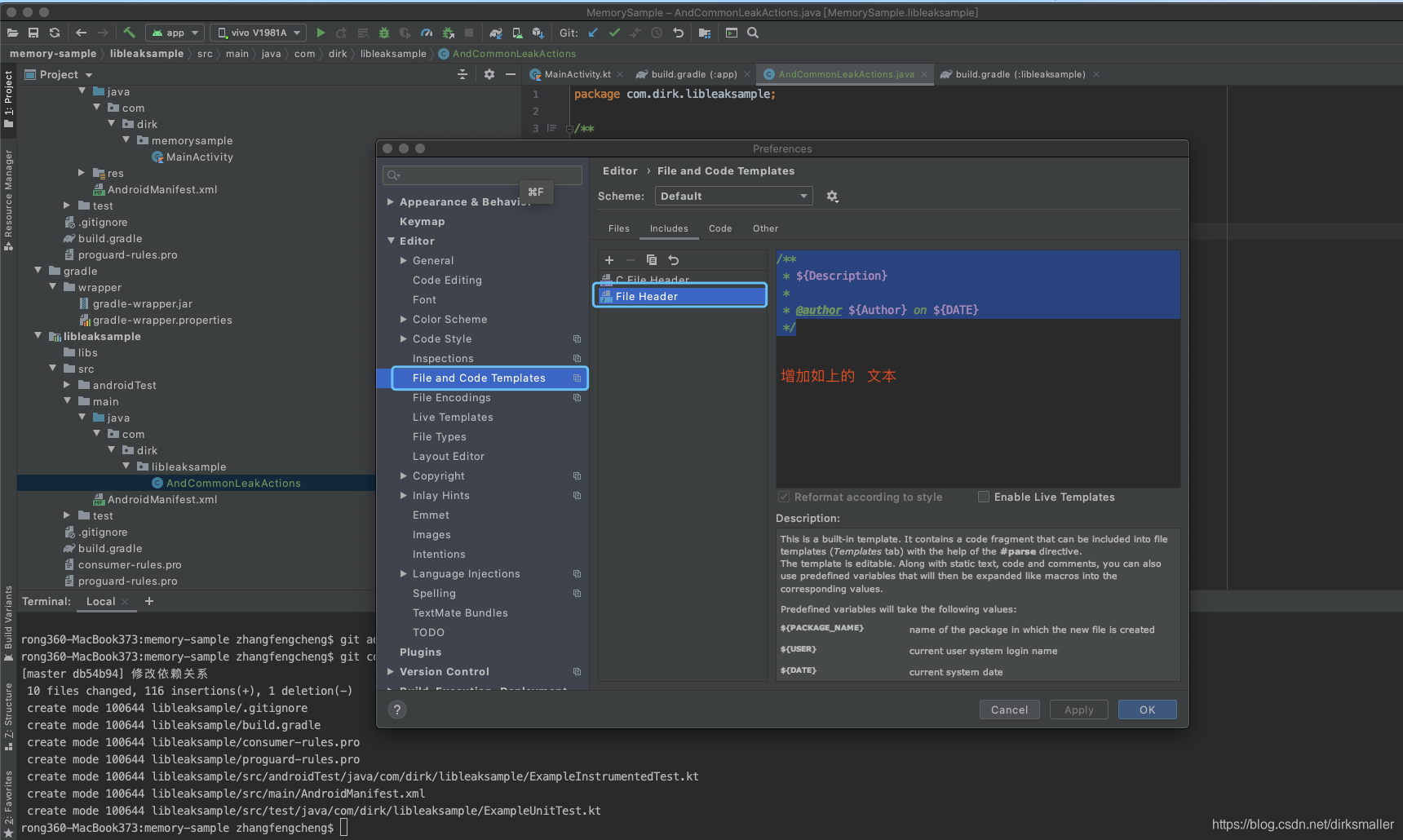Click the Copy Template icon
Viewport: 1403px width, 840px height.
pyautogui.click(x=651, y=260)
